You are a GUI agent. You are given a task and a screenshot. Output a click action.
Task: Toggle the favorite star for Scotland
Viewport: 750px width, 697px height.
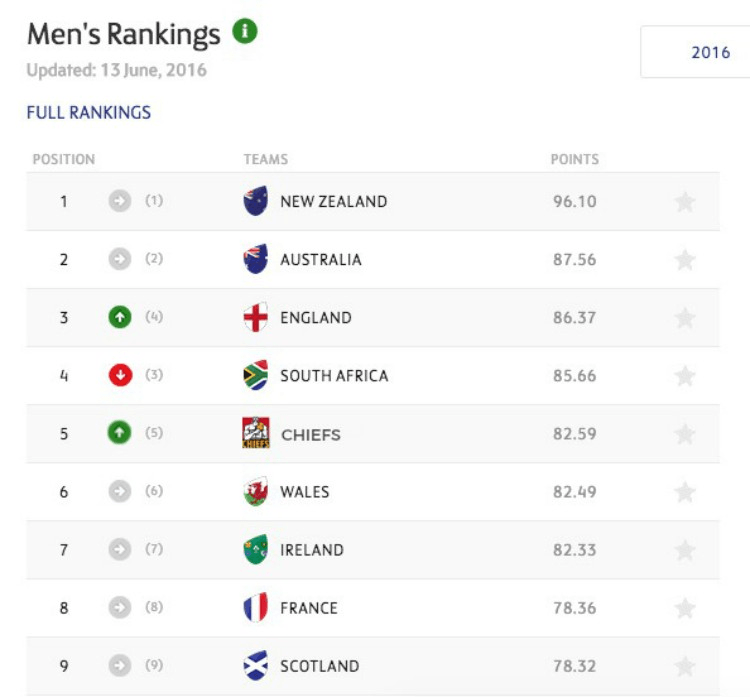click(x=685, y=666)
